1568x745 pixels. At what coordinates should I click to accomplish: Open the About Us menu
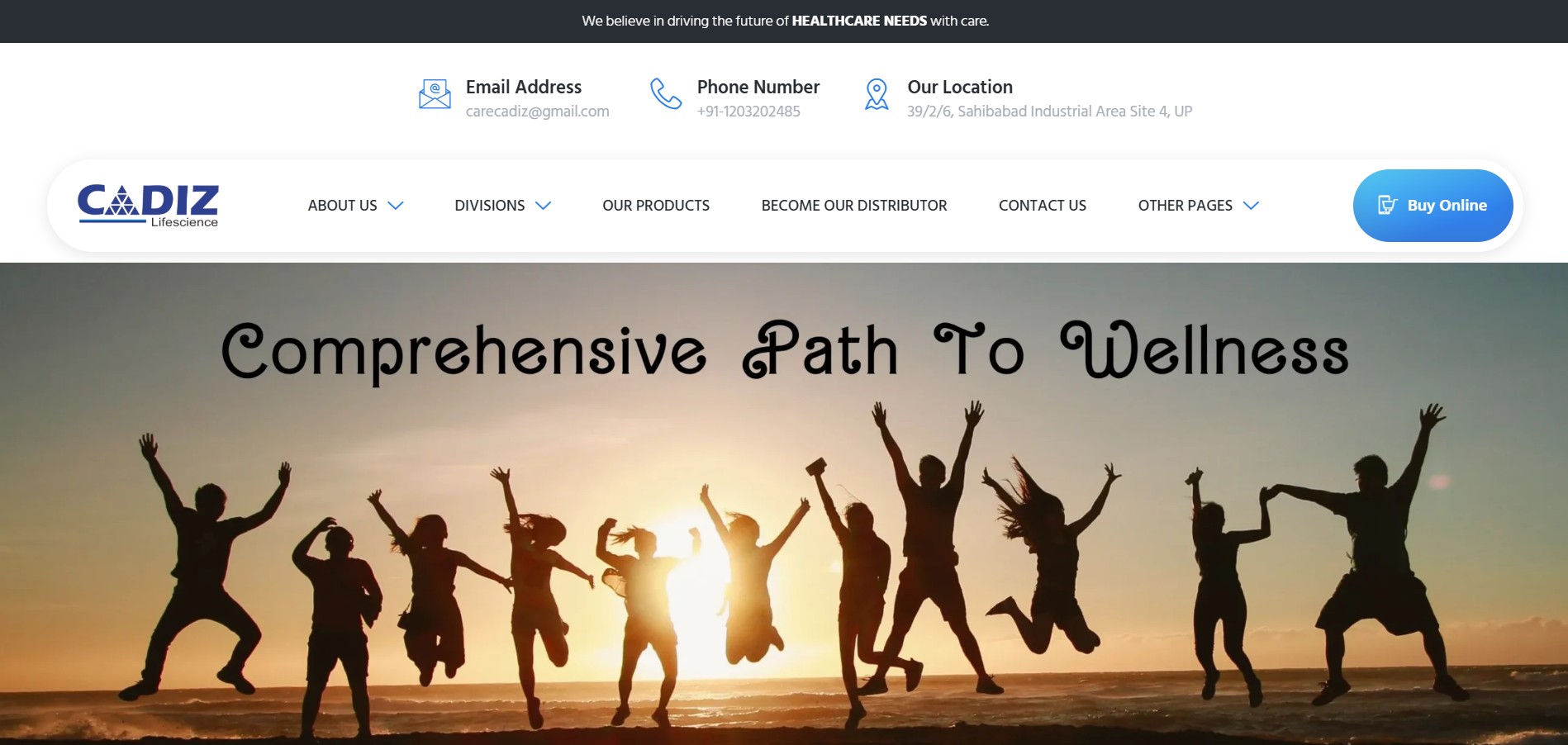(x=342, y=206)
